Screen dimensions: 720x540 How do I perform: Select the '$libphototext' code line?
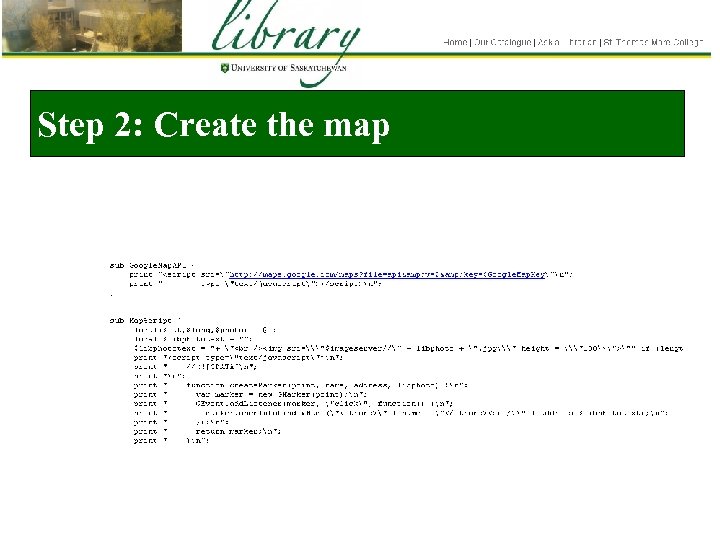(x=409, y=349)
